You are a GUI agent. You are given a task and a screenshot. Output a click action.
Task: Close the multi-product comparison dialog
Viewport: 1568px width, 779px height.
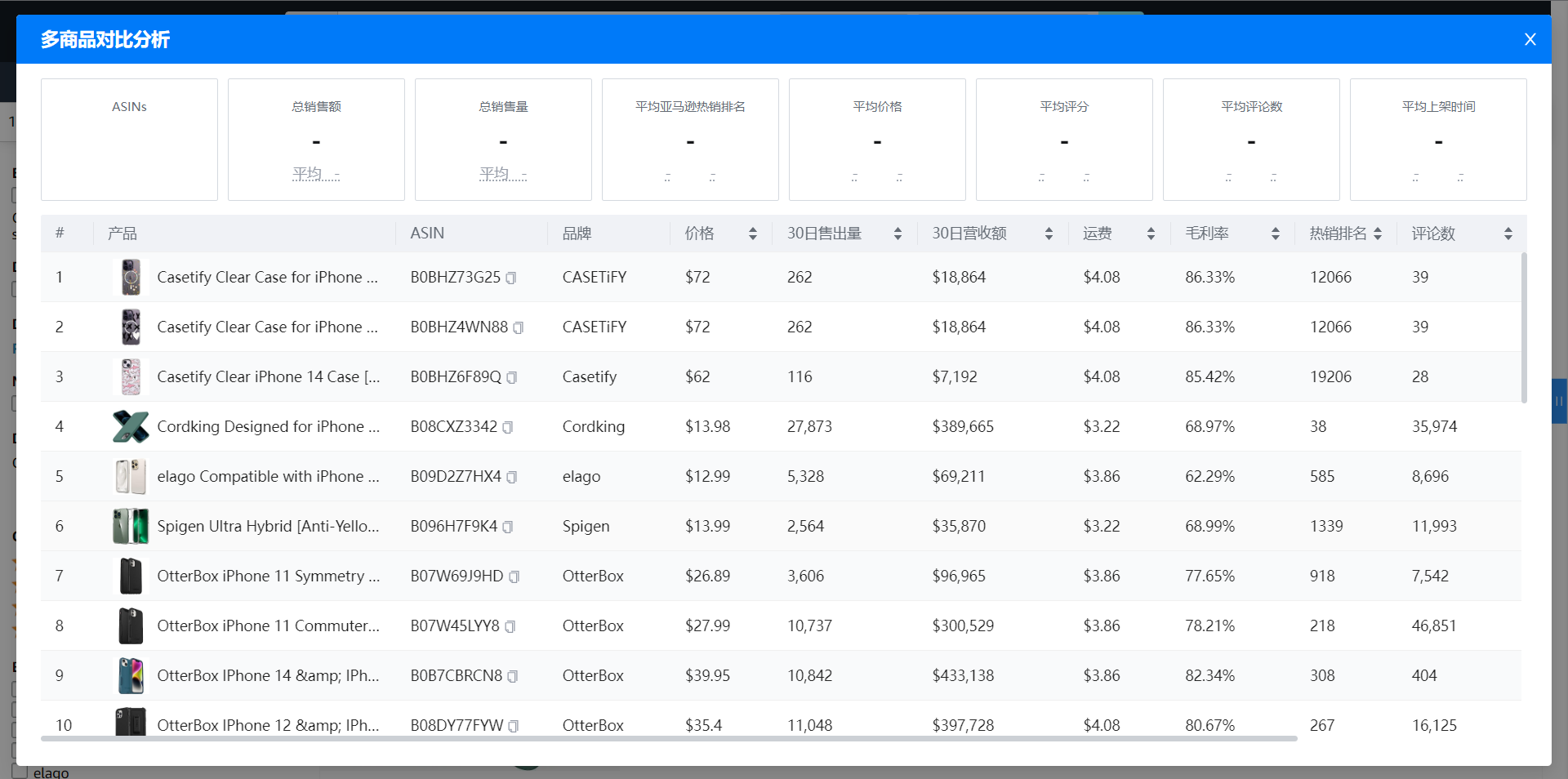1530,39
